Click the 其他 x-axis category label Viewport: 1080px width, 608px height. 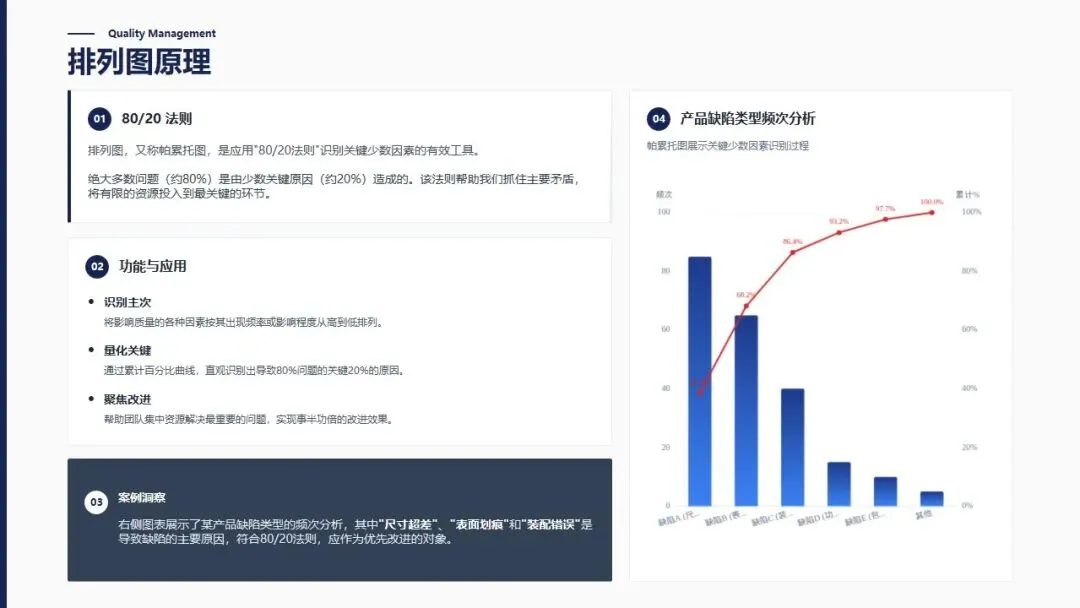click(x=924, y=515)
